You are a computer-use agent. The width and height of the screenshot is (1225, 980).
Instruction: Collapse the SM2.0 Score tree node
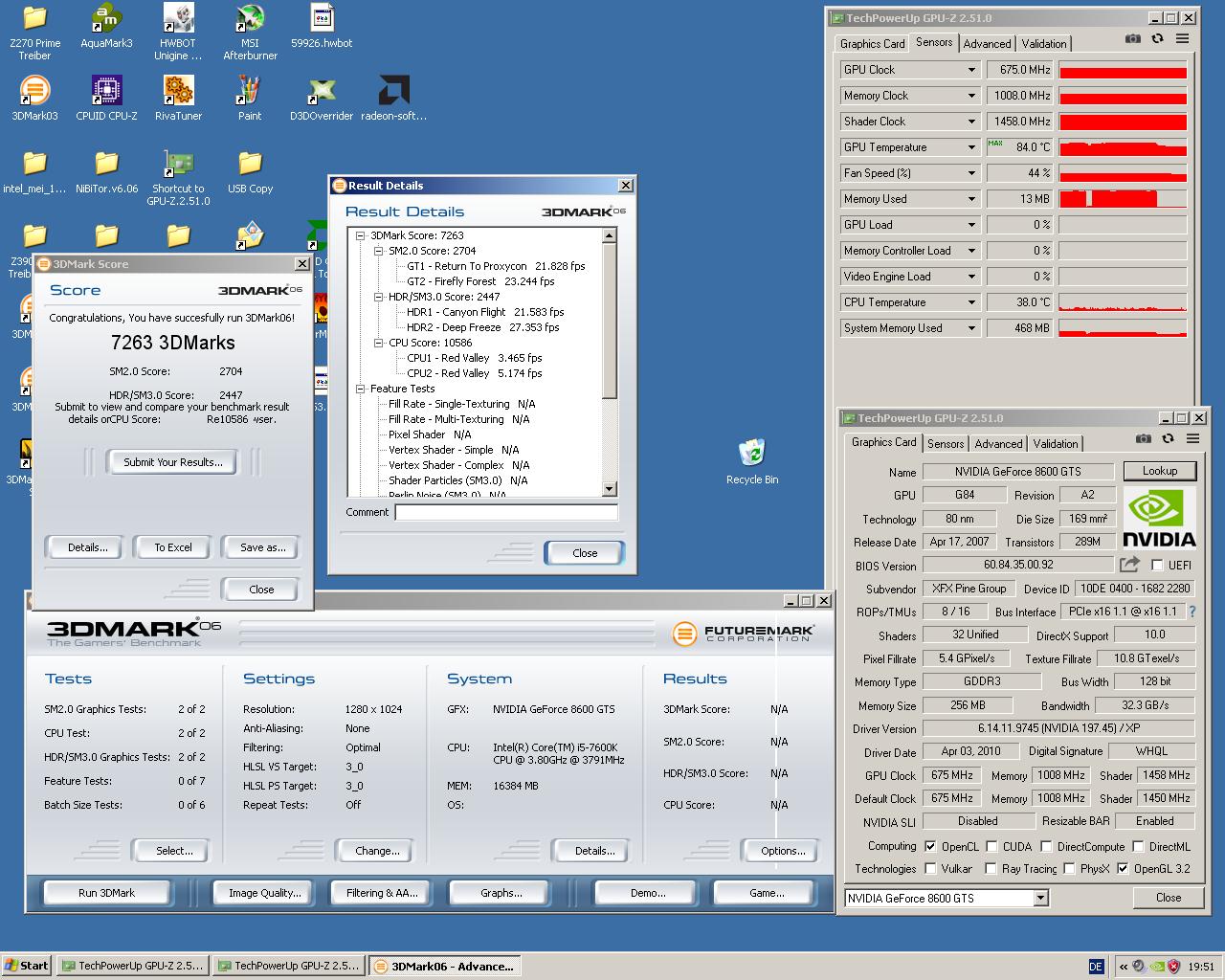coord(379,251)
